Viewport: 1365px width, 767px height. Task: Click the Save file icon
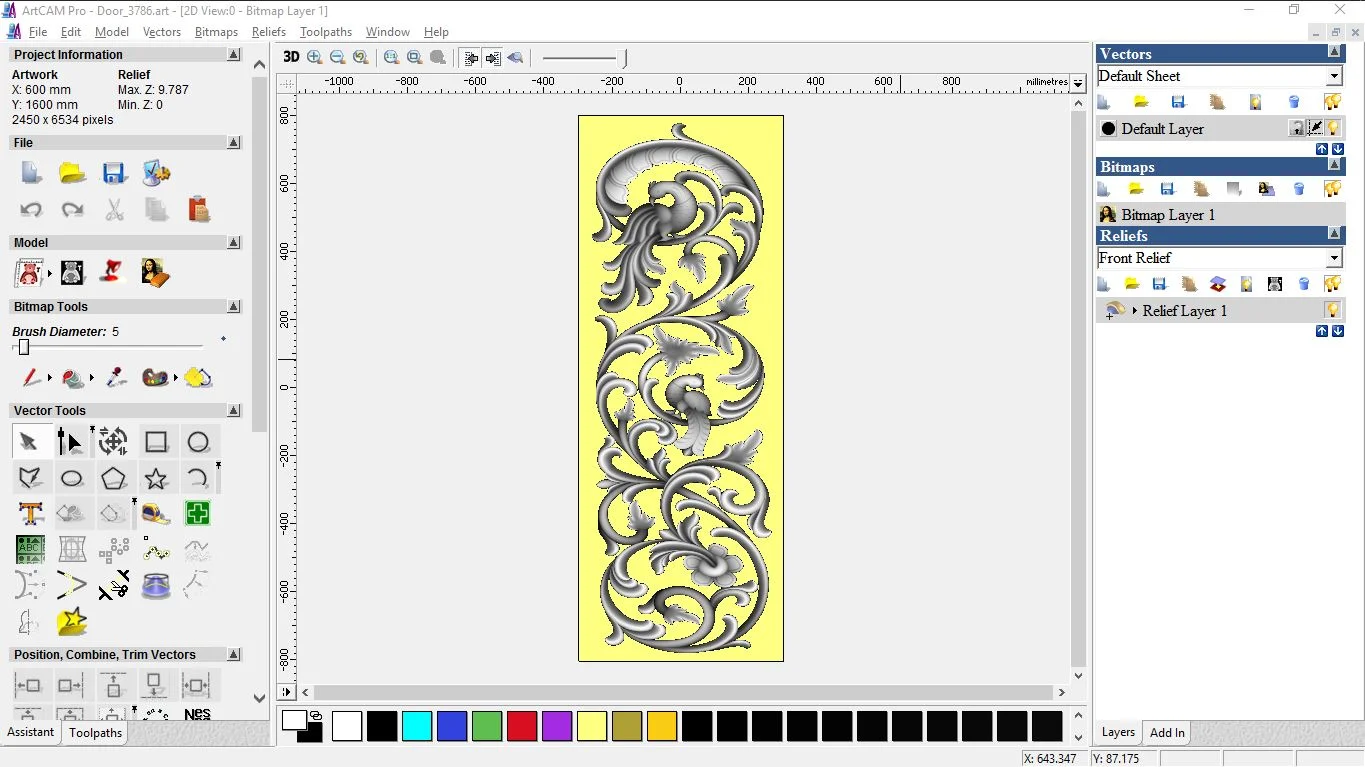(114, 173)
